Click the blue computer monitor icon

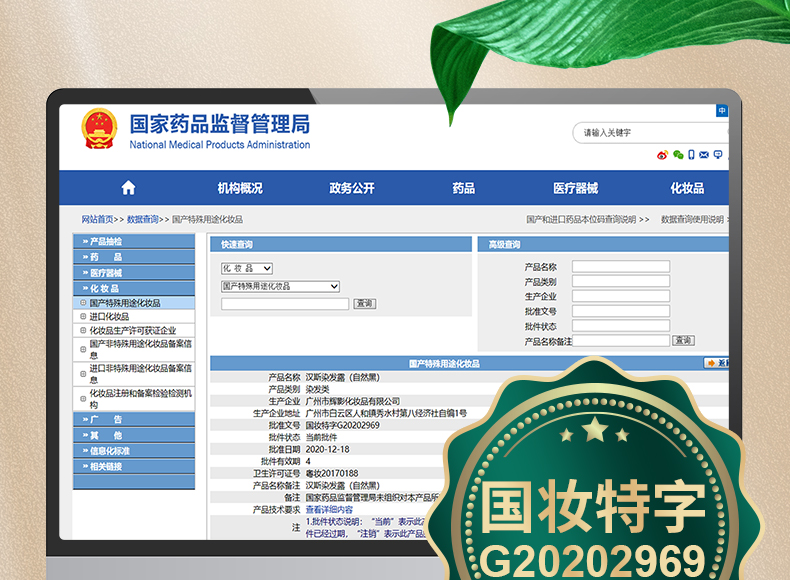pyautogui.click(x=718, y=155)
